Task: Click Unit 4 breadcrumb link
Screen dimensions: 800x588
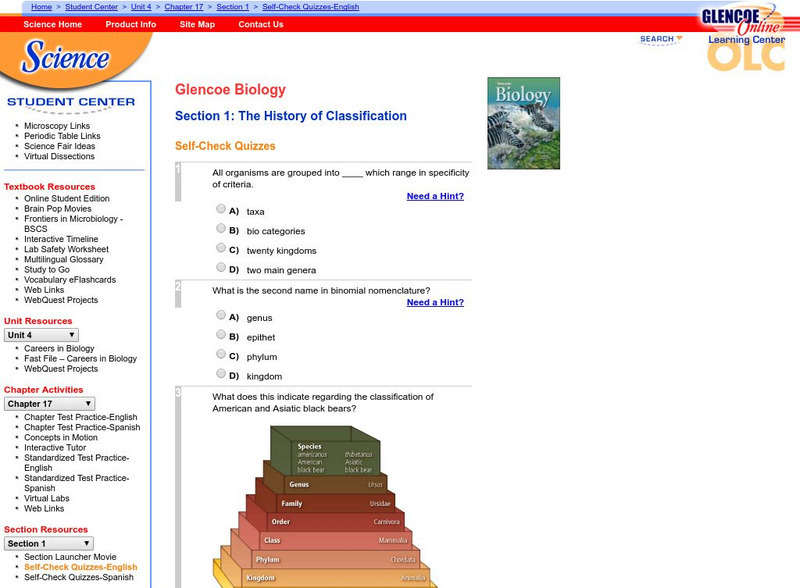Action: [141, 7]
